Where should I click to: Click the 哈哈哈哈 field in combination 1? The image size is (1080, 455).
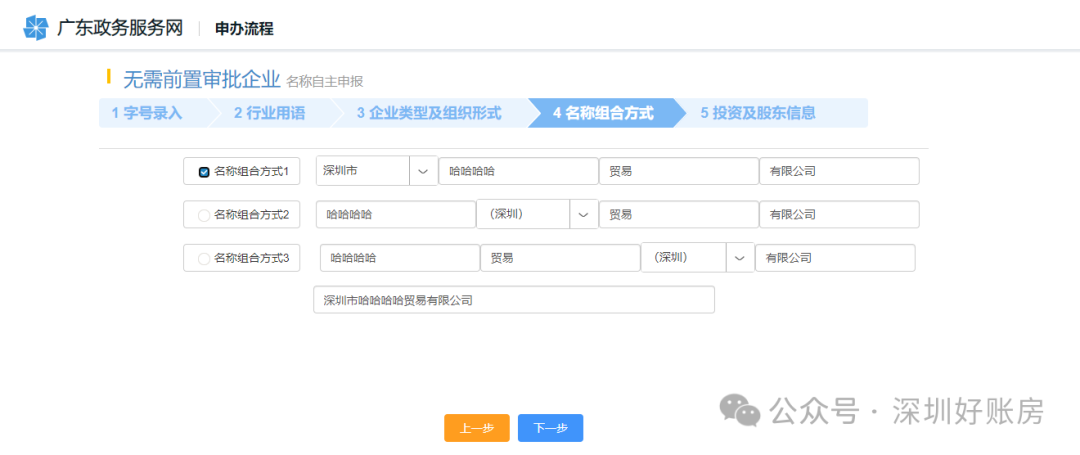click(519, 171)
